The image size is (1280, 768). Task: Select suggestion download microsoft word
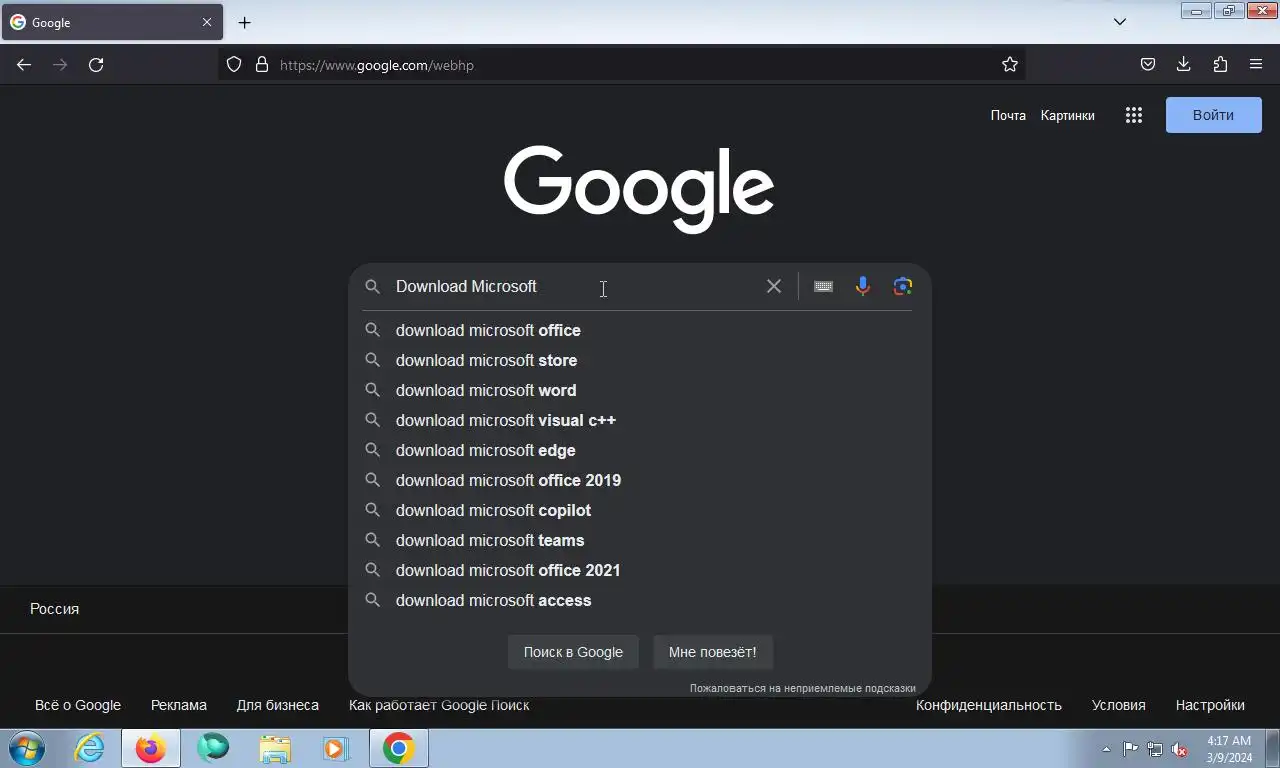pos(640,390)
